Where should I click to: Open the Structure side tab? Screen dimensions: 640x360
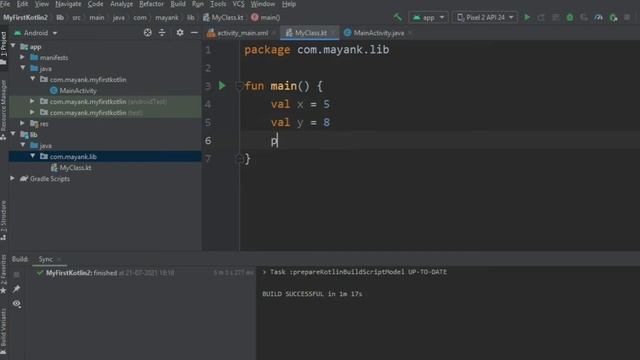4,220
